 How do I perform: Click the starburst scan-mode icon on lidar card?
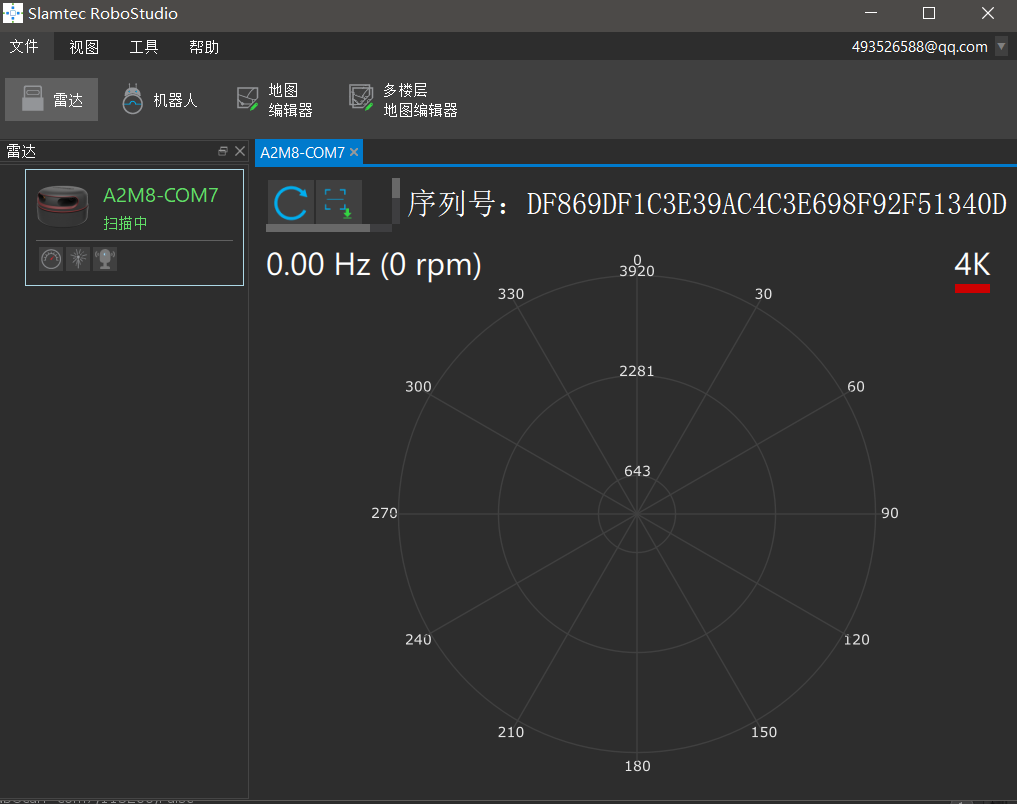pyautogui.click(x=78, y=259)
